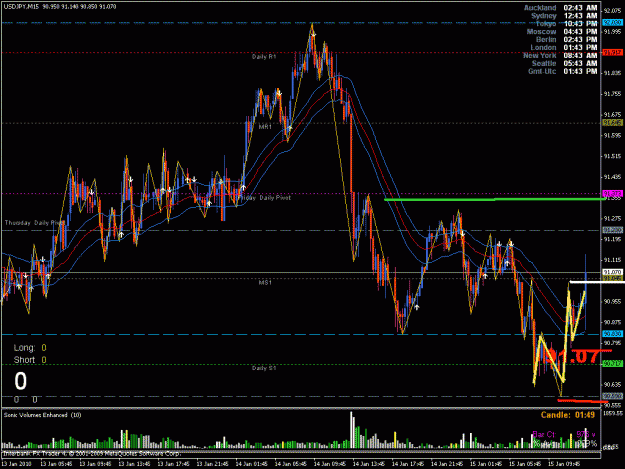Screen dimensions: 625x469
Task: Select the Sydney 12:43 AM clock row
Action: tap(564, 16)
